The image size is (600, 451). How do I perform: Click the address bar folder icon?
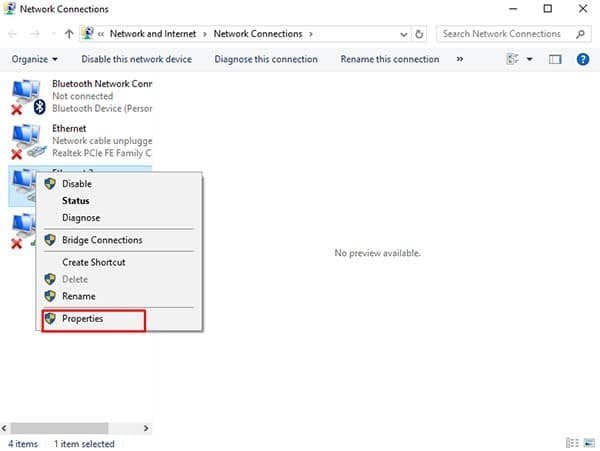point(88,34)
